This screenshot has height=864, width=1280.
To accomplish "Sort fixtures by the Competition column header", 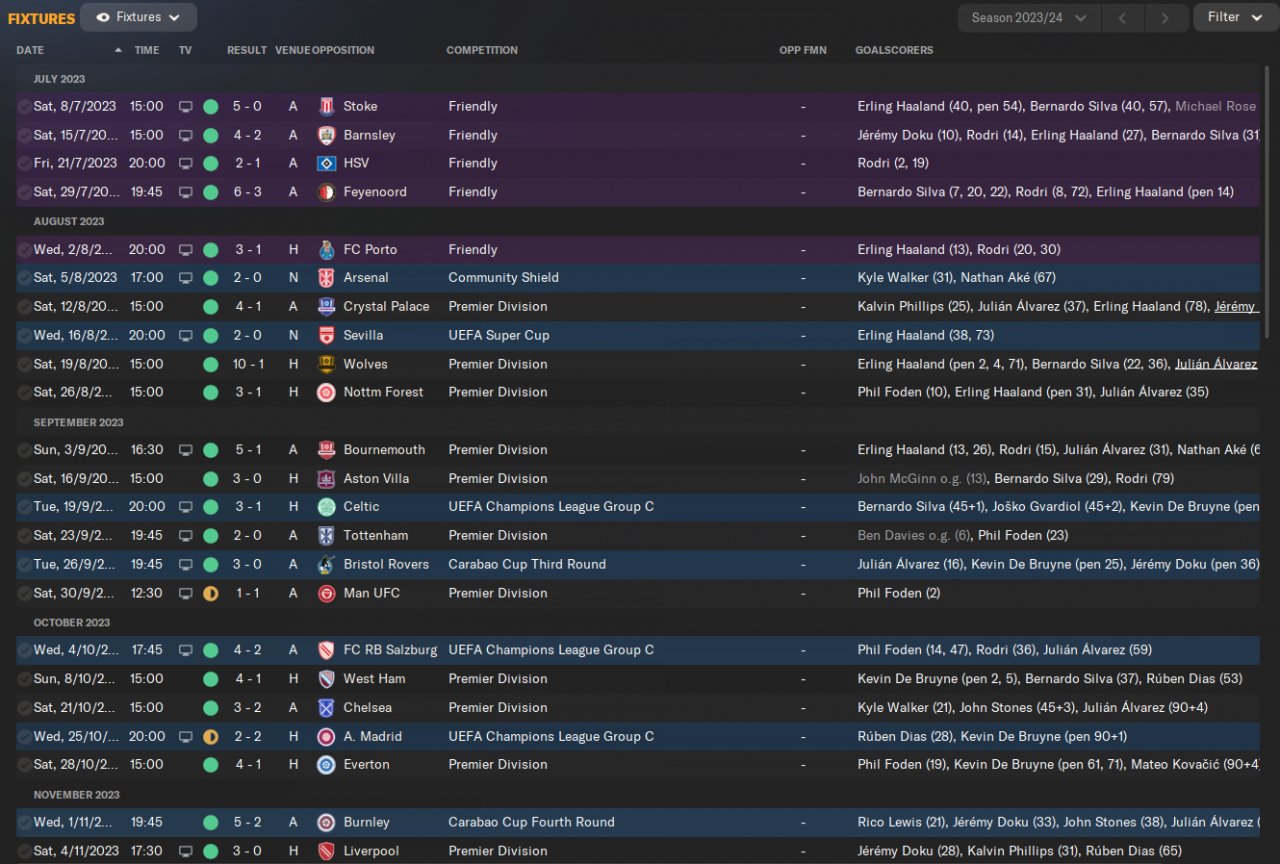I will pyautogui.click(x=482, y=50).
